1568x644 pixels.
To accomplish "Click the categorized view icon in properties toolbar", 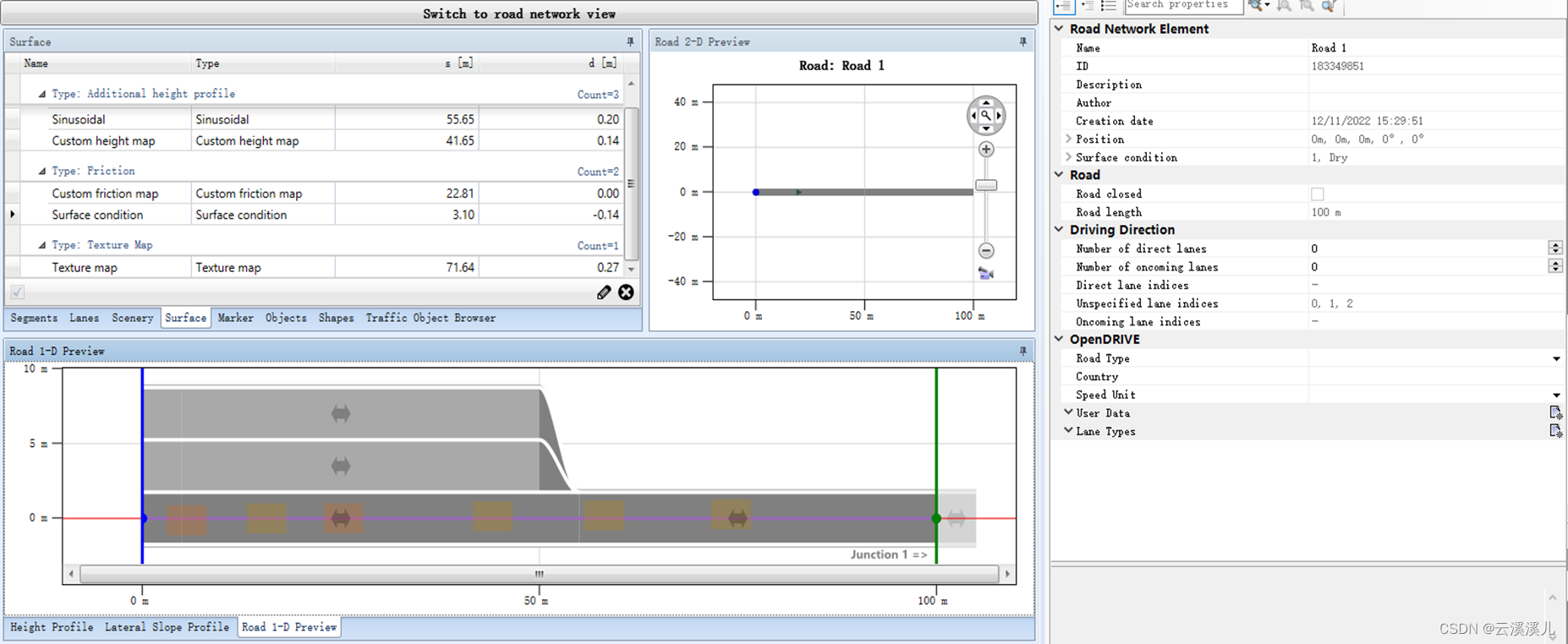I will (1064, 6).
